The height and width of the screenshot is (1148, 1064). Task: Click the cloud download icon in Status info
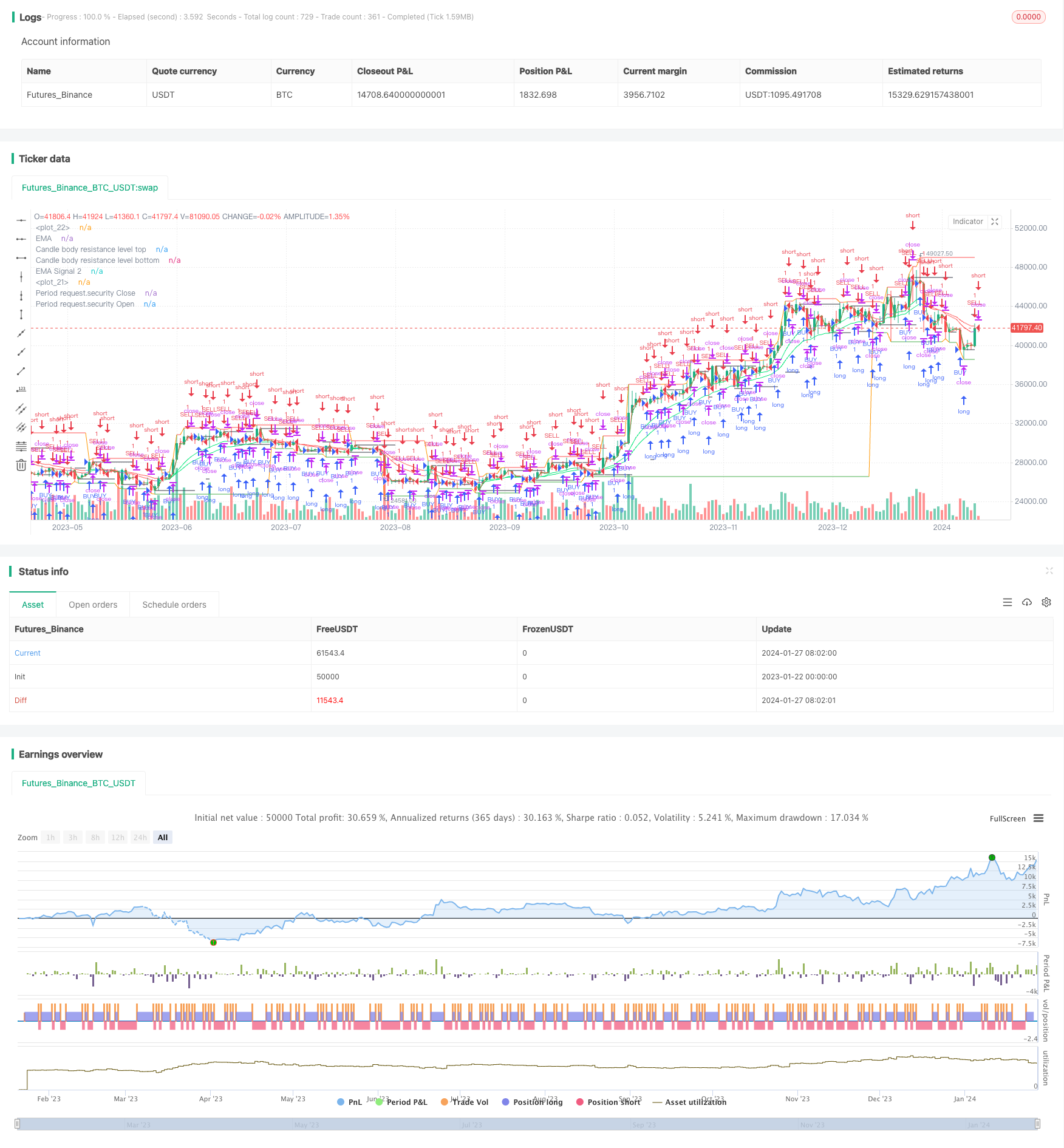(1027, 602)
